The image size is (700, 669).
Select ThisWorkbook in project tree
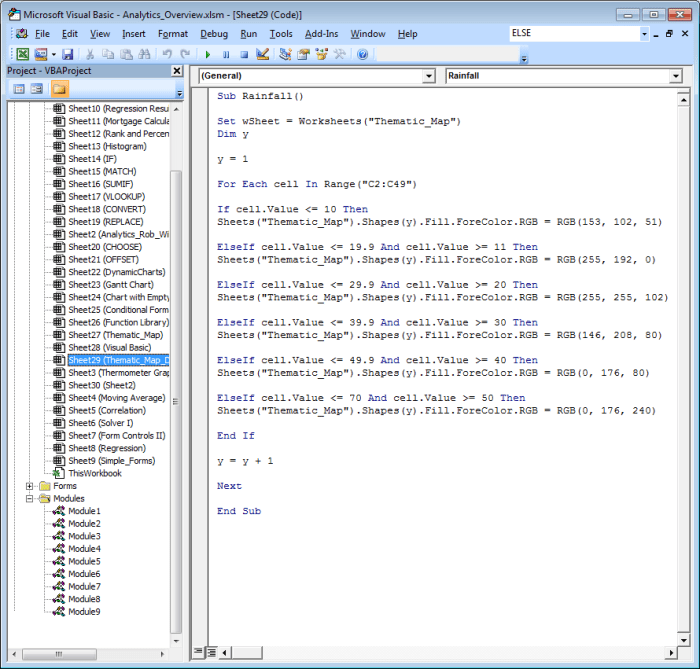[x=95, y=473]
